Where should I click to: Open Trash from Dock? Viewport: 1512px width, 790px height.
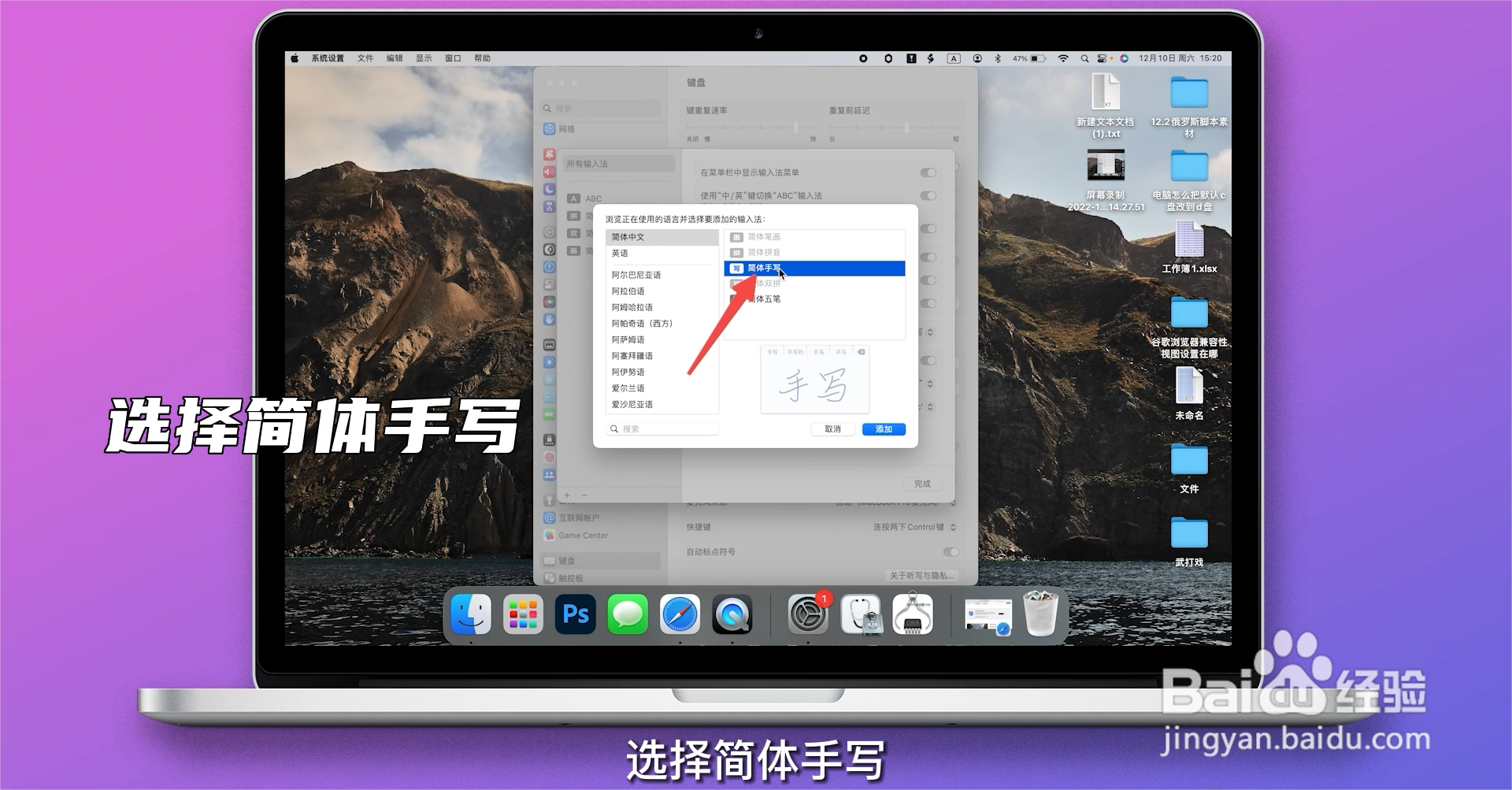point(1039,614)
